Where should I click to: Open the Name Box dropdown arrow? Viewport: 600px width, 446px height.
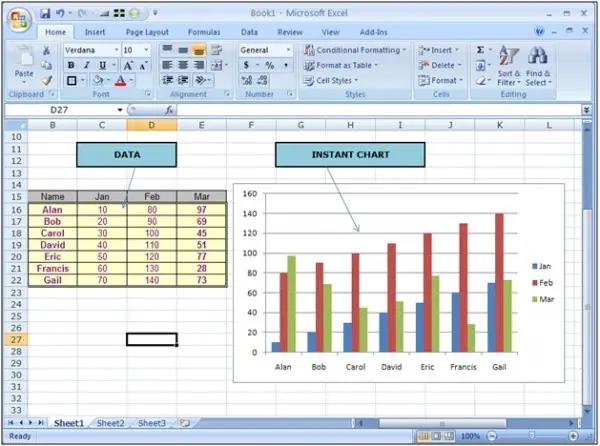click(120, 110)
